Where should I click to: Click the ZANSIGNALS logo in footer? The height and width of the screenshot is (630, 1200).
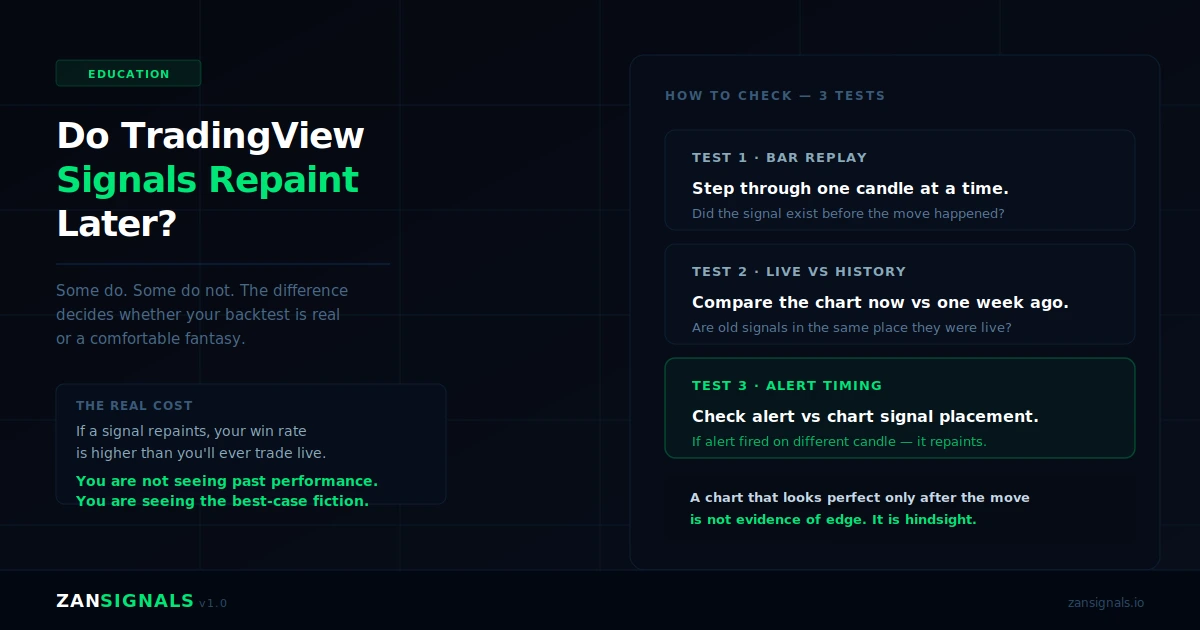click(x=125, y=601)
